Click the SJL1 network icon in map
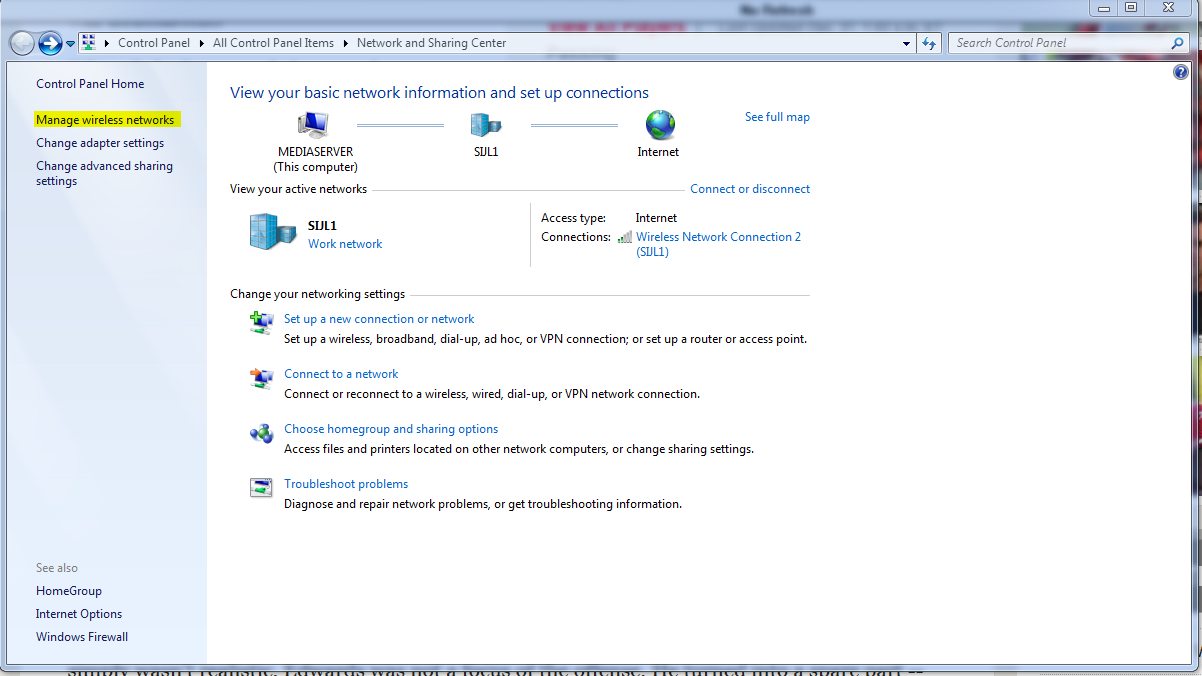This screenshot has width=1202, height=676. tap(486, 125)
